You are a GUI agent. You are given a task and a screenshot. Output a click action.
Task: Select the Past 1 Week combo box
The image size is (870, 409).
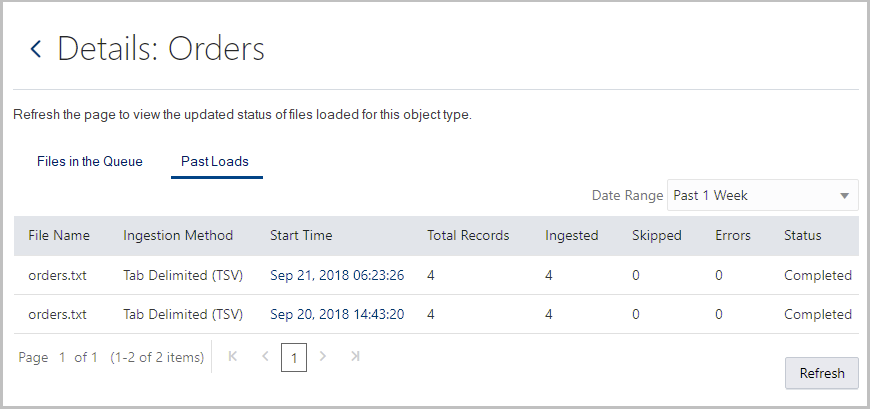coord(752,195)
